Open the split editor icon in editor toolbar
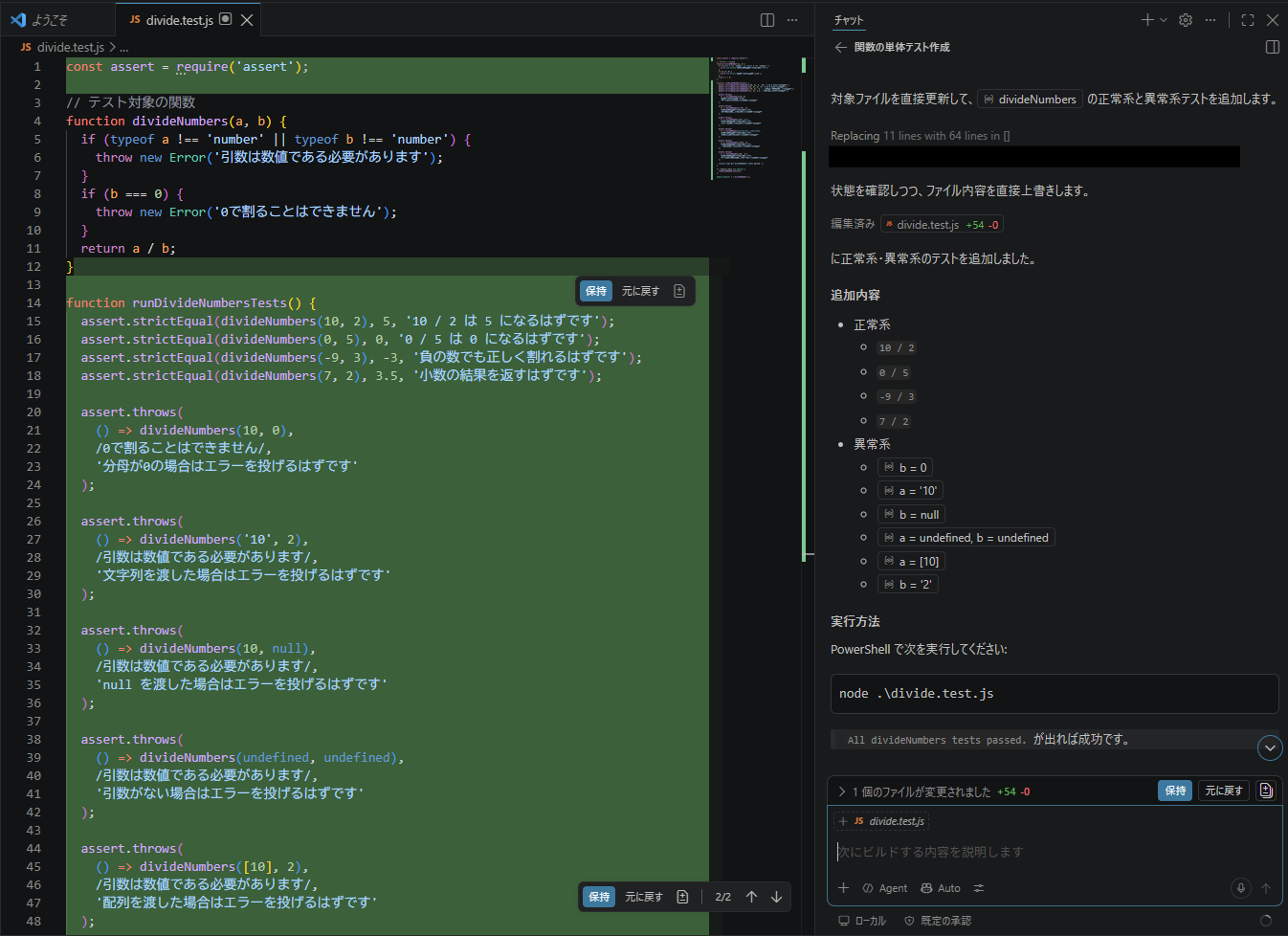The width and height of the screenshot is (1288, 936). point(766,19)
